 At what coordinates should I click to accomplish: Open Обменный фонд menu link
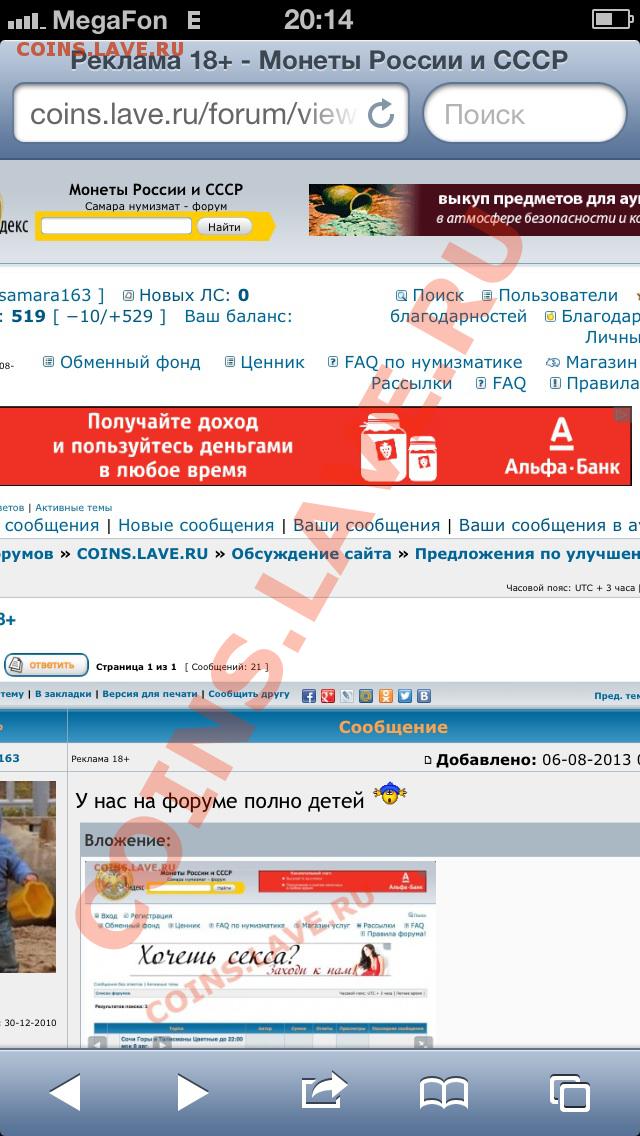pos(130,362)
